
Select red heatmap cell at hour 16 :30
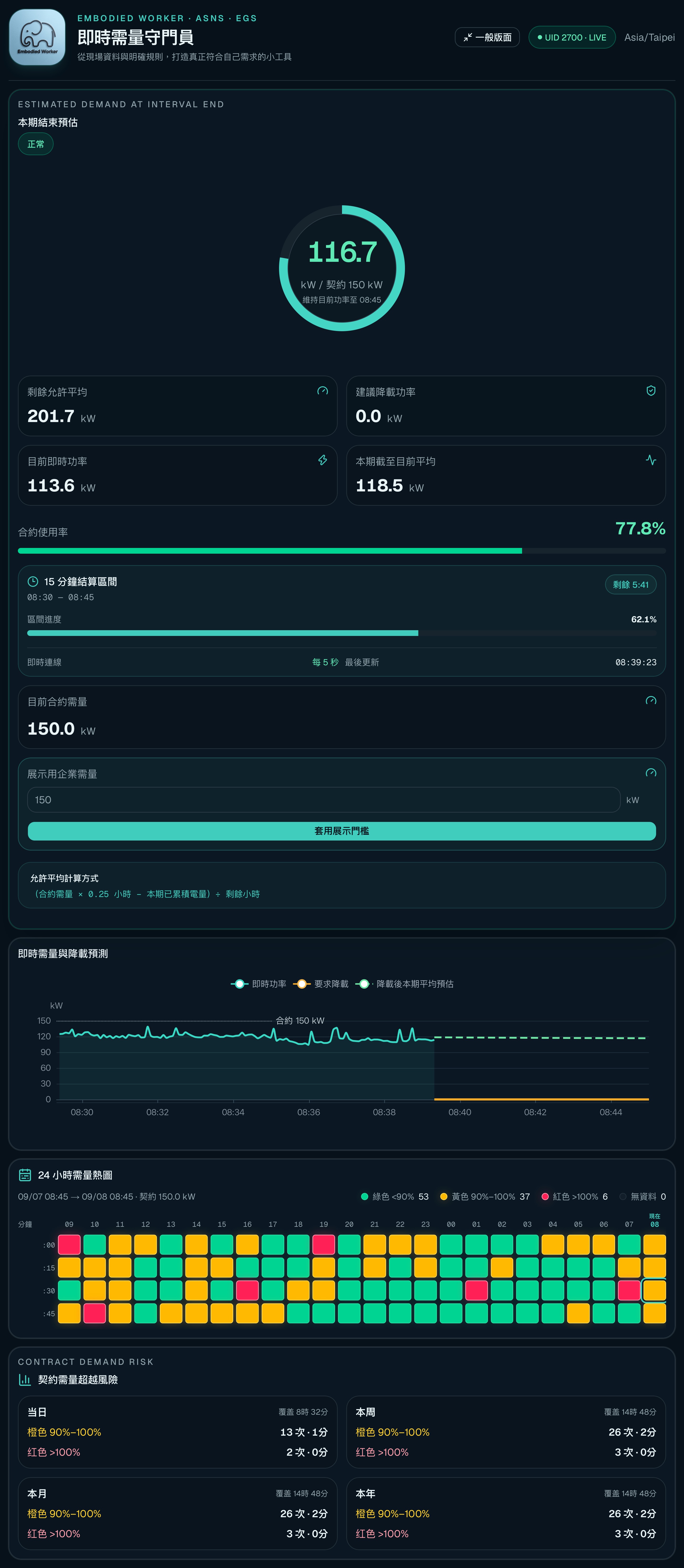pos(247,1290)
